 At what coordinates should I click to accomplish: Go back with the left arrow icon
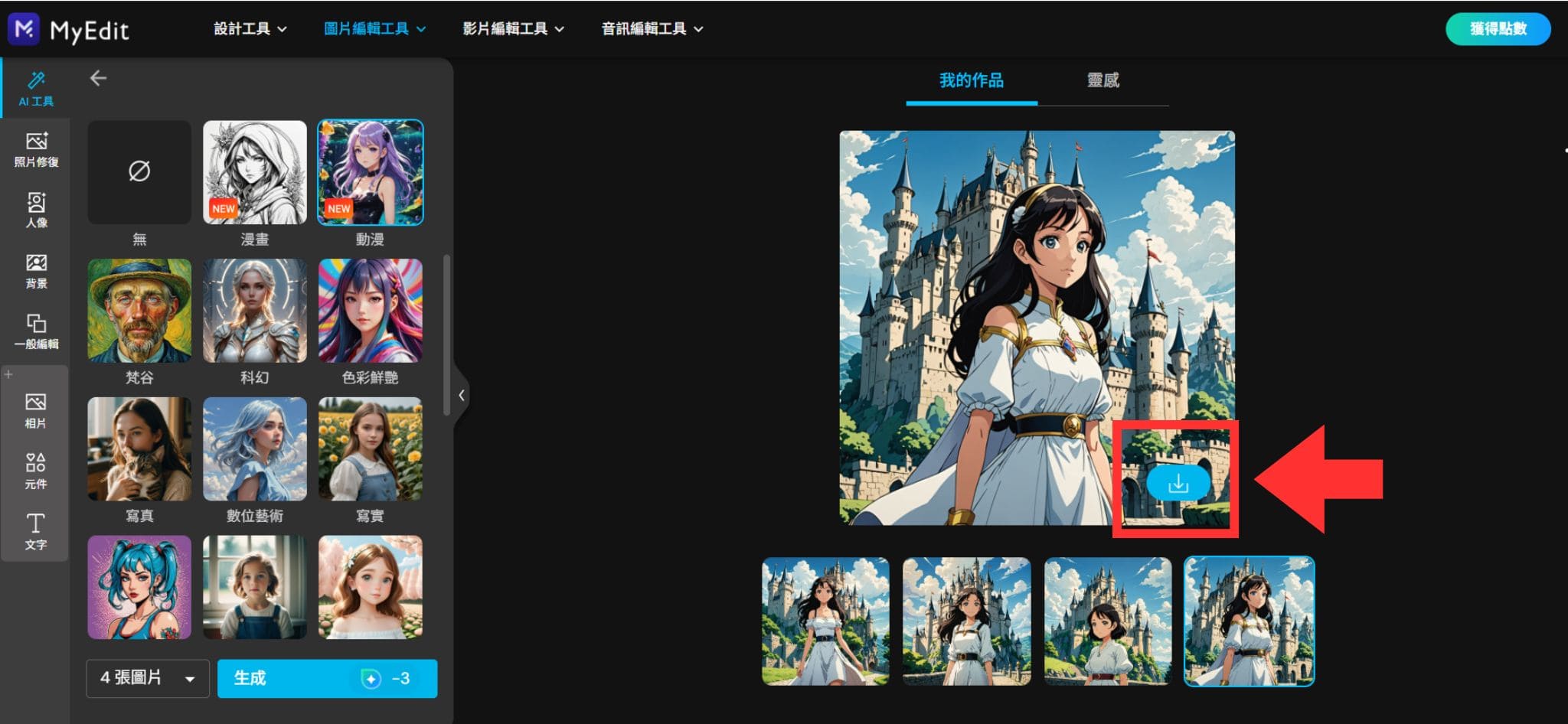pos(98,78)
